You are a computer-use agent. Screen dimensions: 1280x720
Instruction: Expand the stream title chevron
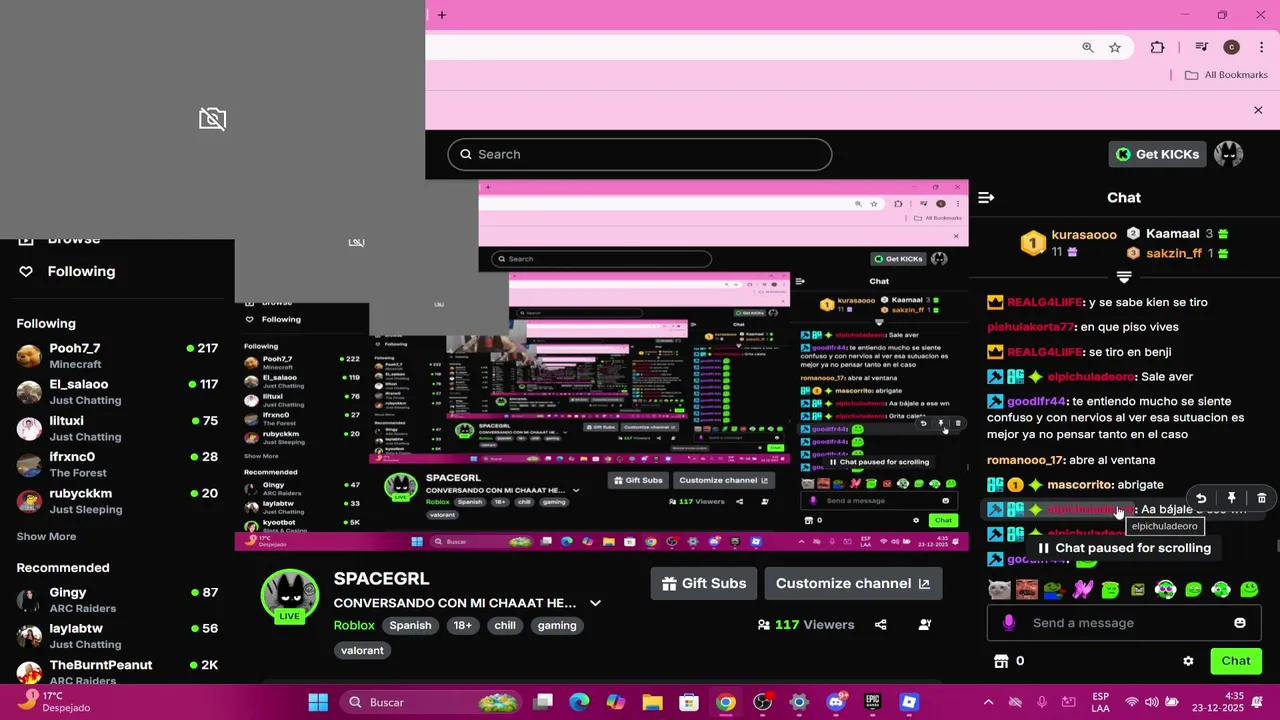595,603
